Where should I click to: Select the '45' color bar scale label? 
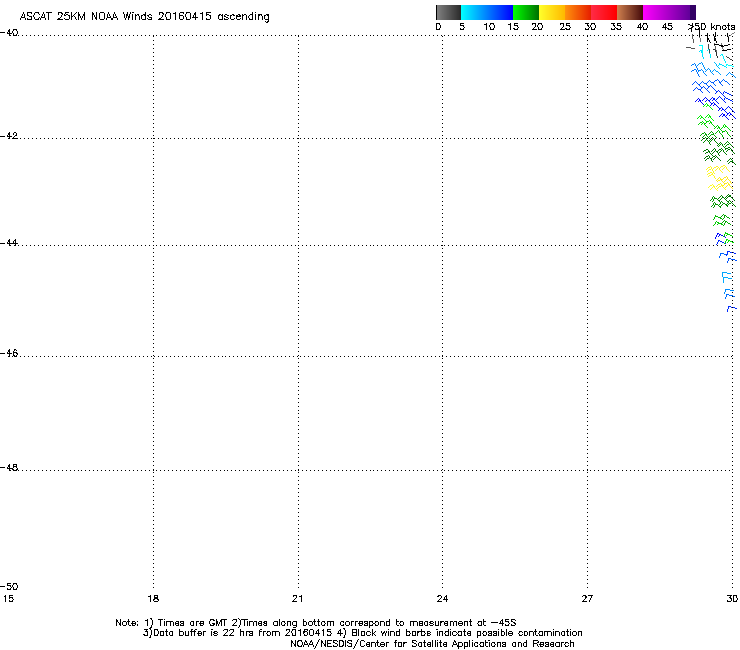tap(667, 27)
